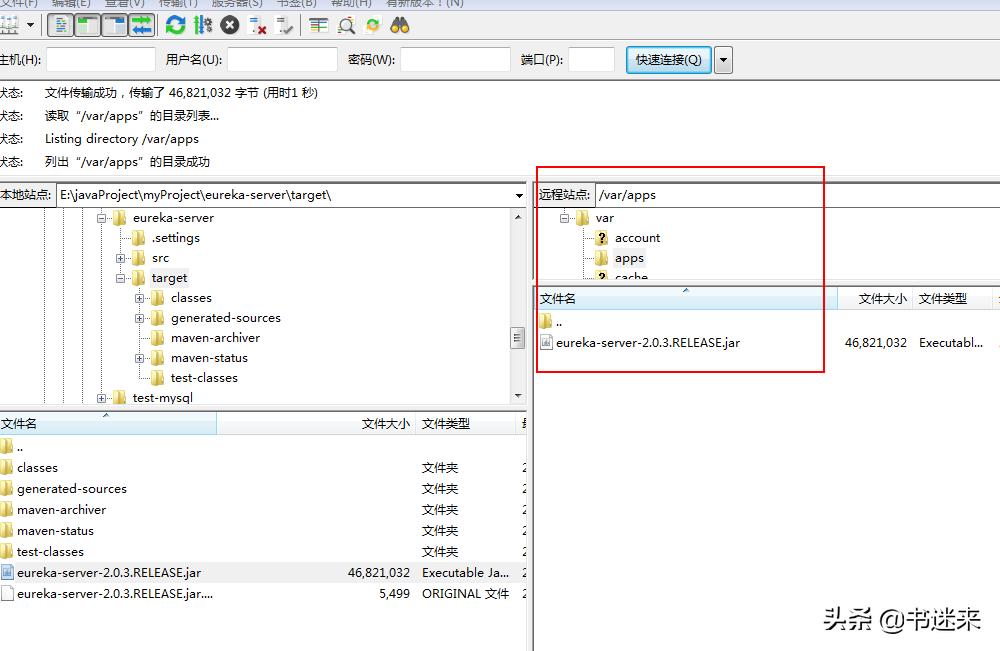Select the apps folder in remote tree
Image resolution: width=1000 pixels, height=651 pixels.
click(629, 258)
